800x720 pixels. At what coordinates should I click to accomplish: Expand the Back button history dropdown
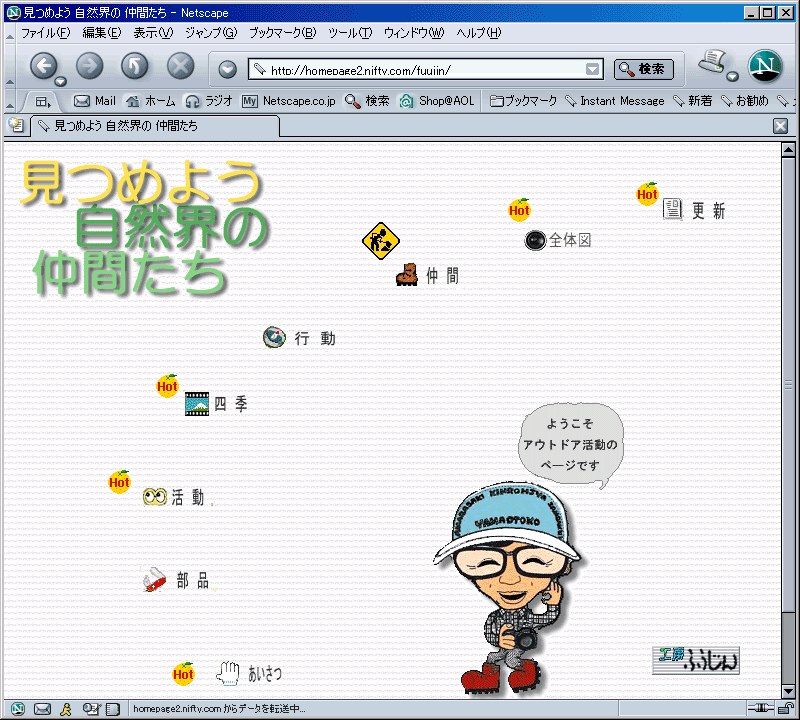pos(61,81)
